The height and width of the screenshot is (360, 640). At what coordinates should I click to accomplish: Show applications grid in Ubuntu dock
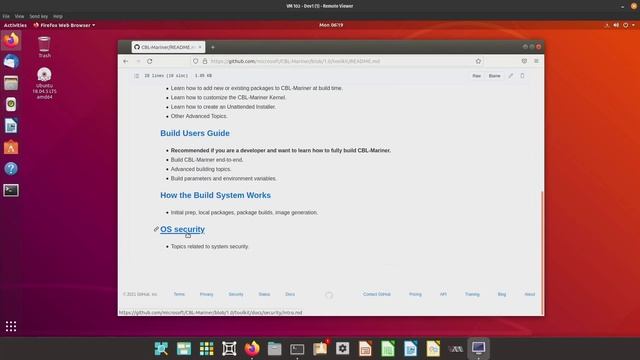tap(11, 326)
